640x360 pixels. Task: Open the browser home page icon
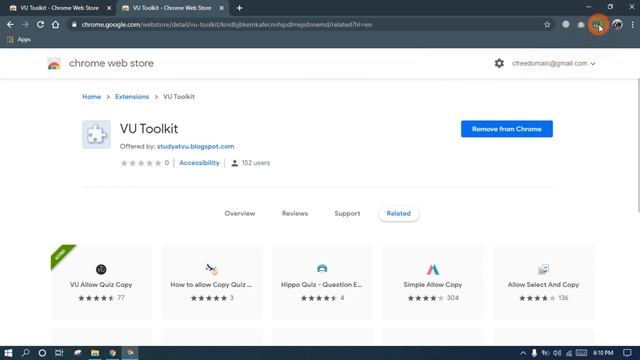(55, 24)
